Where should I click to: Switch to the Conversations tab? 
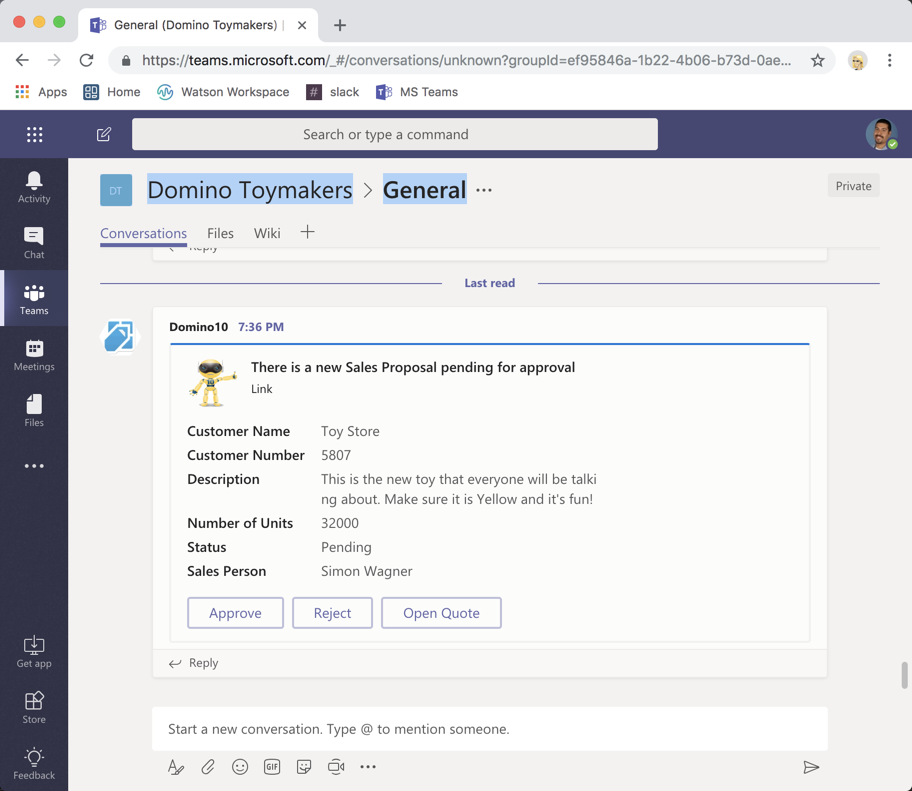pos(143,233)
